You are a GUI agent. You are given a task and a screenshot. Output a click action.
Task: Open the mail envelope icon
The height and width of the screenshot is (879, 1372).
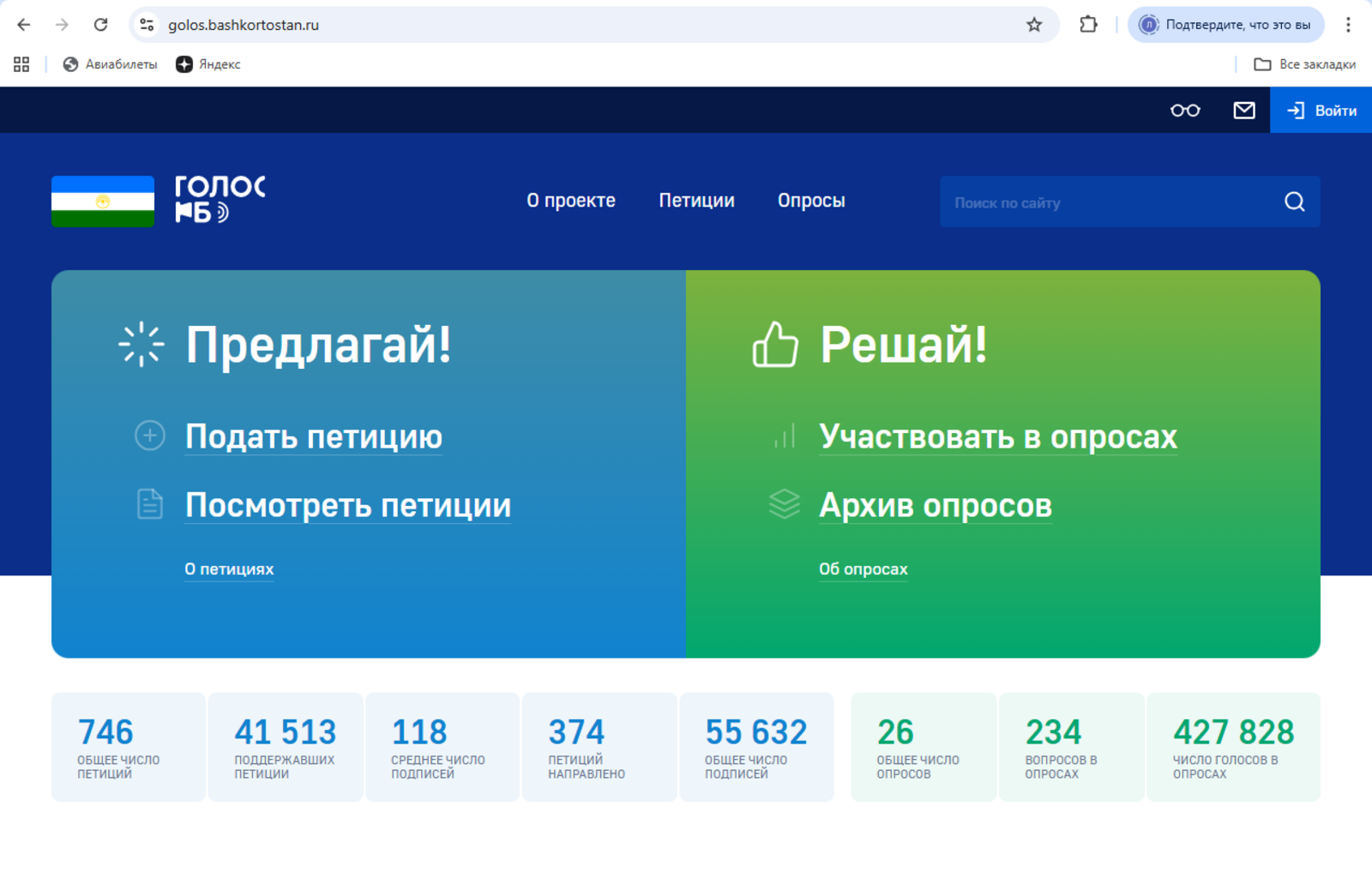tap(1243, 111)
